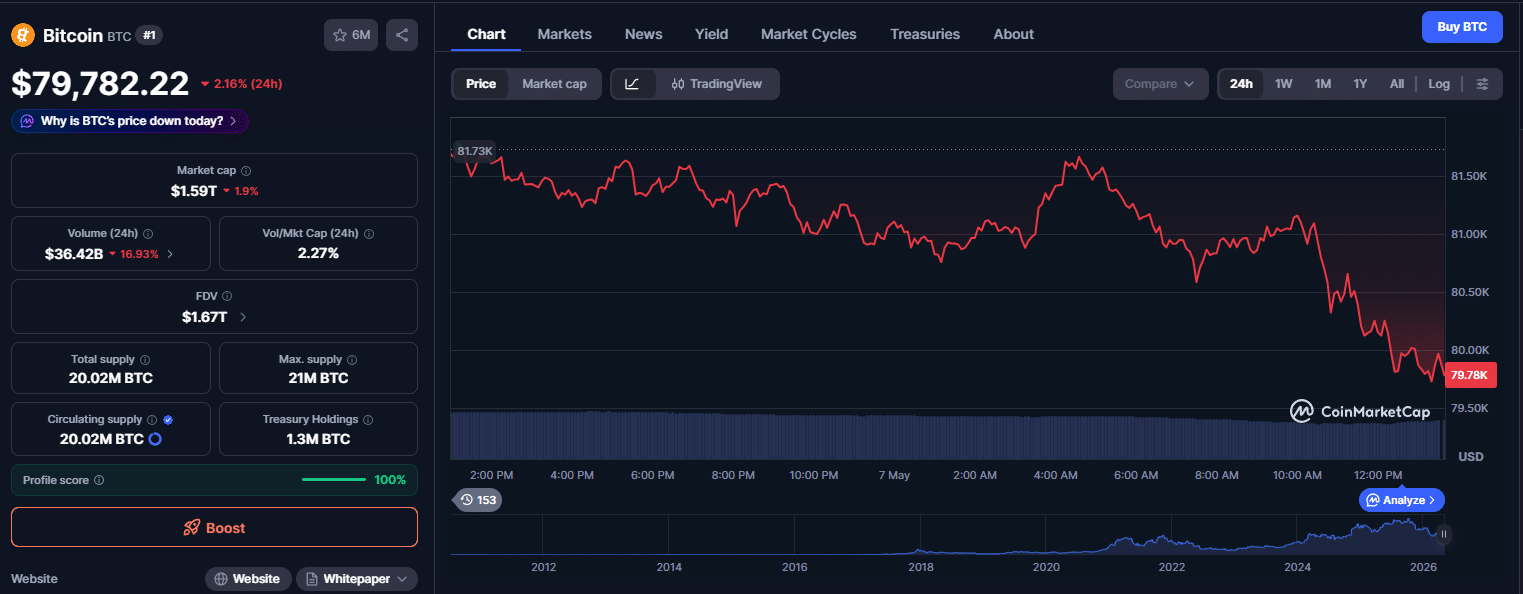Click the Max. supply info icon

[353, 359]
